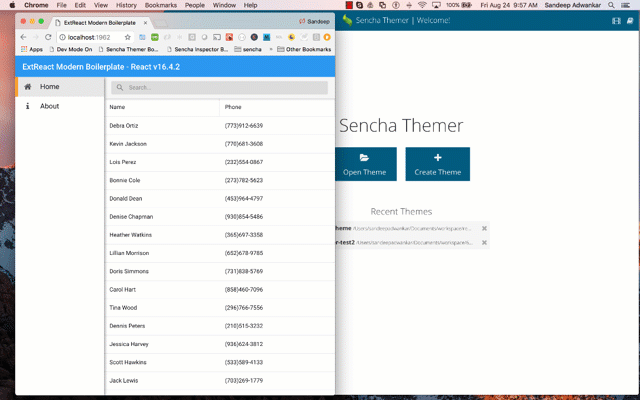Click the green extension icon in Chrome toolbar
The width and height of the screenshot is (640, 400).
point(155,37)
